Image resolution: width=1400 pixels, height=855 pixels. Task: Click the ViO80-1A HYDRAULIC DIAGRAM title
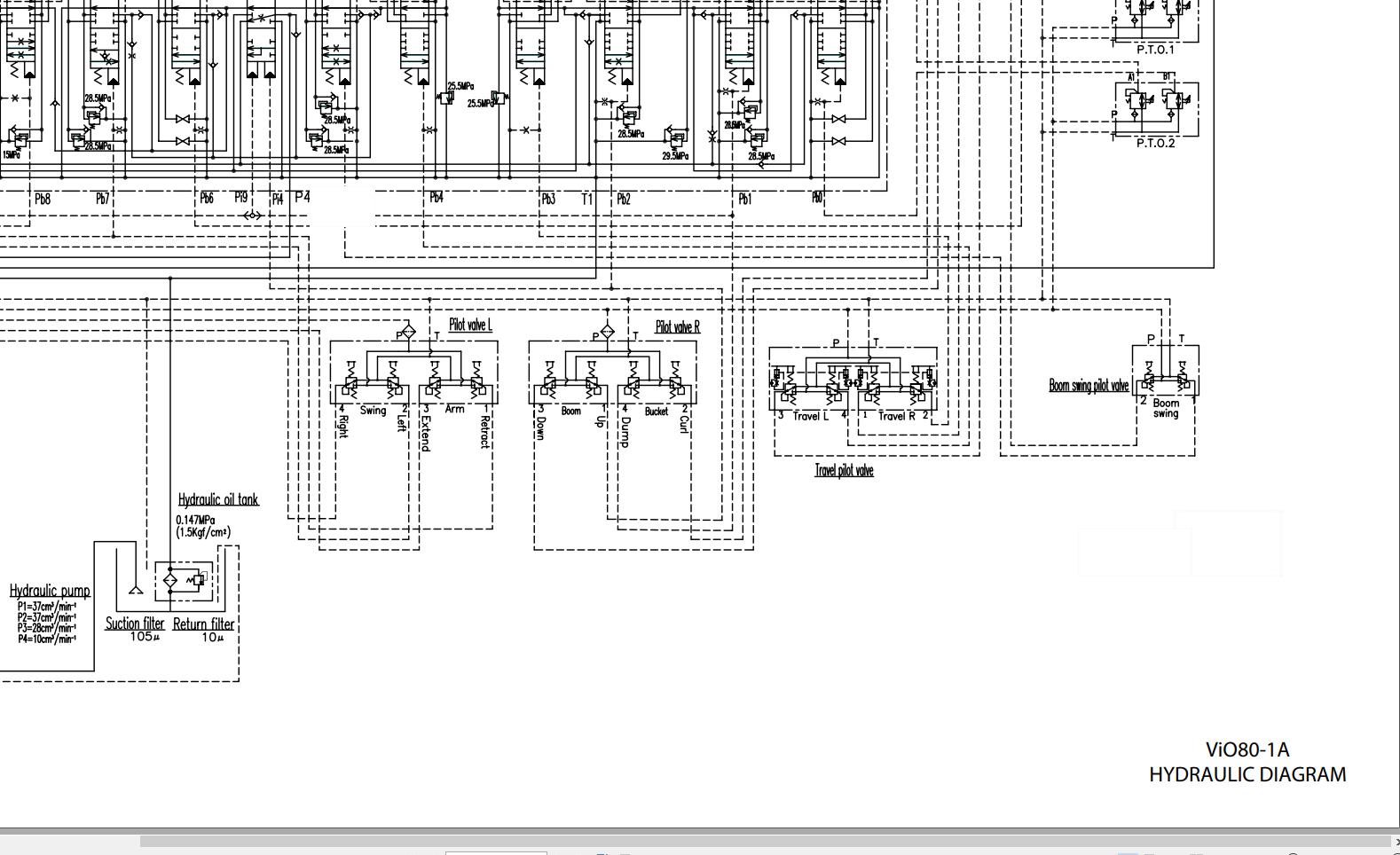1247,762
